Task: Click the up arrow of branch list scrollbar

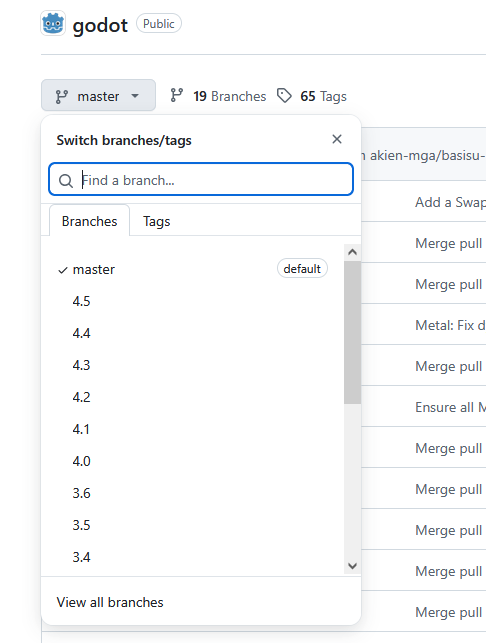Action: pyautogui.click(x=352, y=252)
